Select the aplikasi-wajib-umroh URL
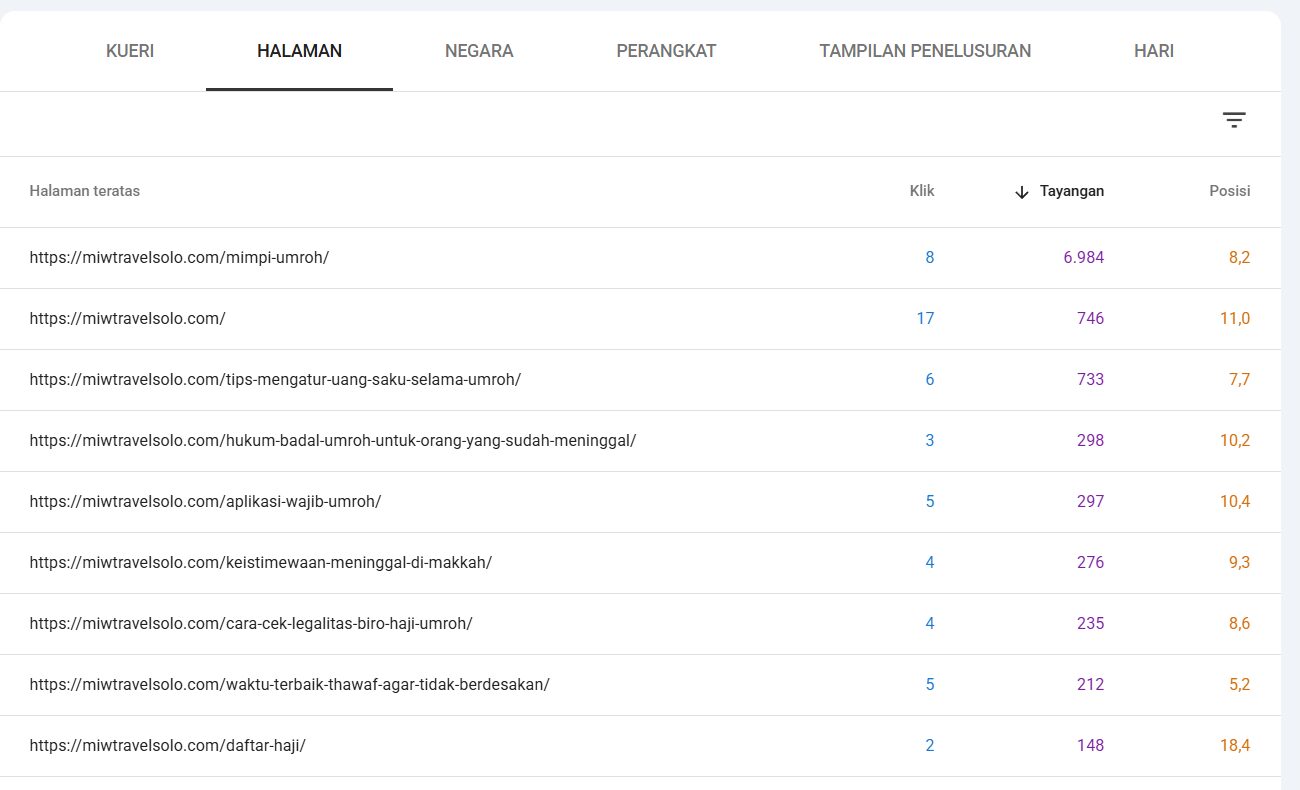The height and width of the screenshot is (790, 1300). [205, 502]
